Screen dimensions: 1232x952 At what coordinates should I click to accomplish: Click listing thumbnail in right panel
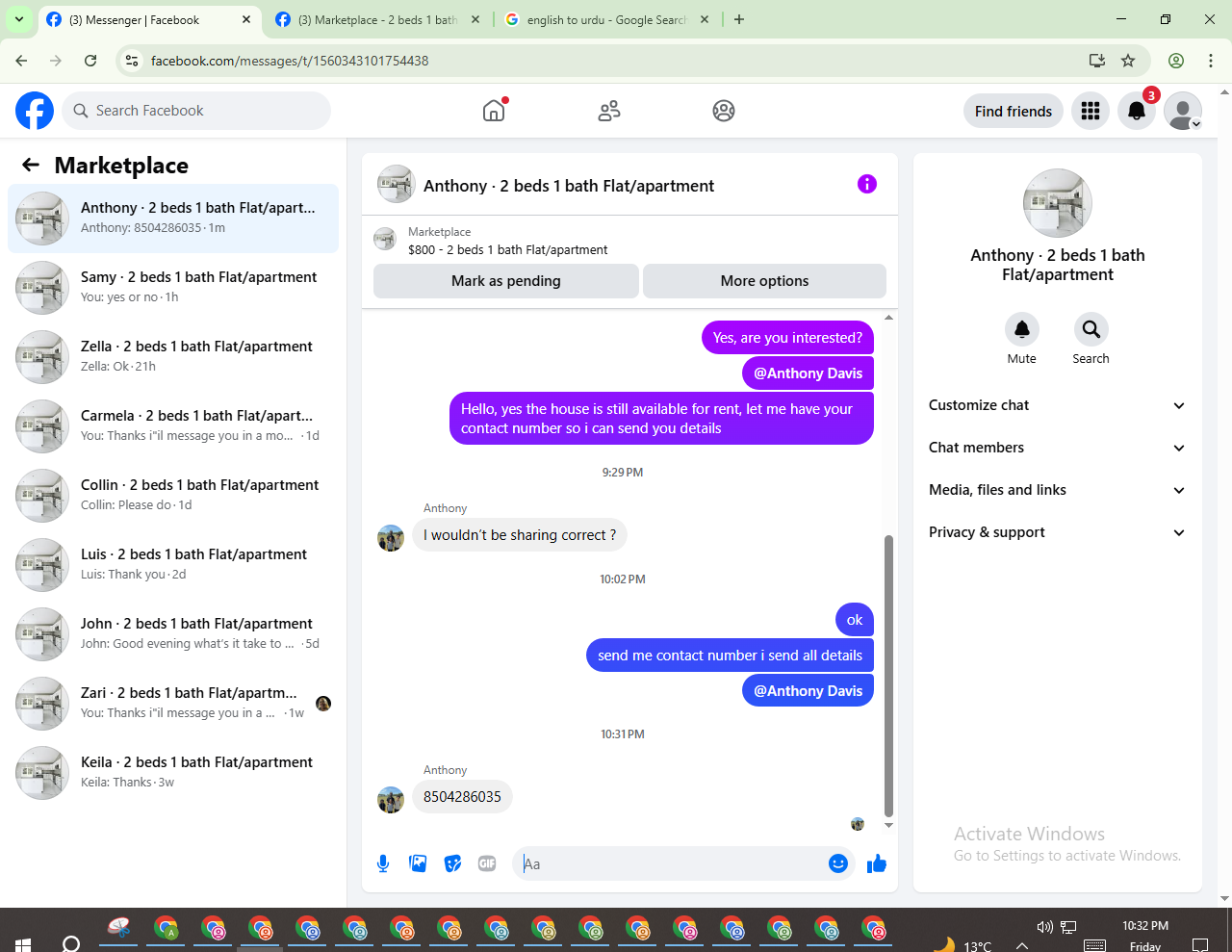(1058, 203)
